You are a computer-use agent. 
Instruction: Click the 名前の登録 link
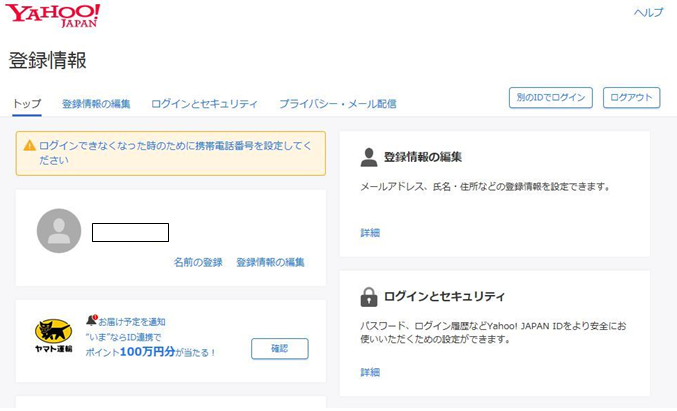coord(198,262)
